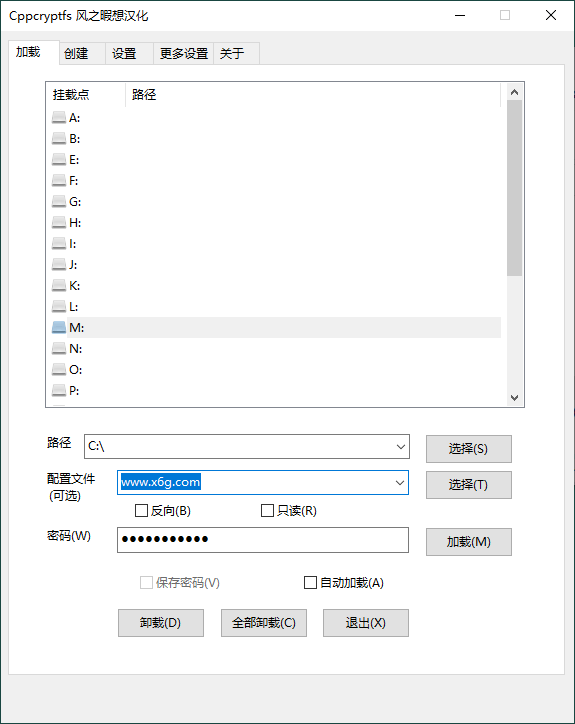Click the 选择(T) config browse button

click(x=468, y=485)
